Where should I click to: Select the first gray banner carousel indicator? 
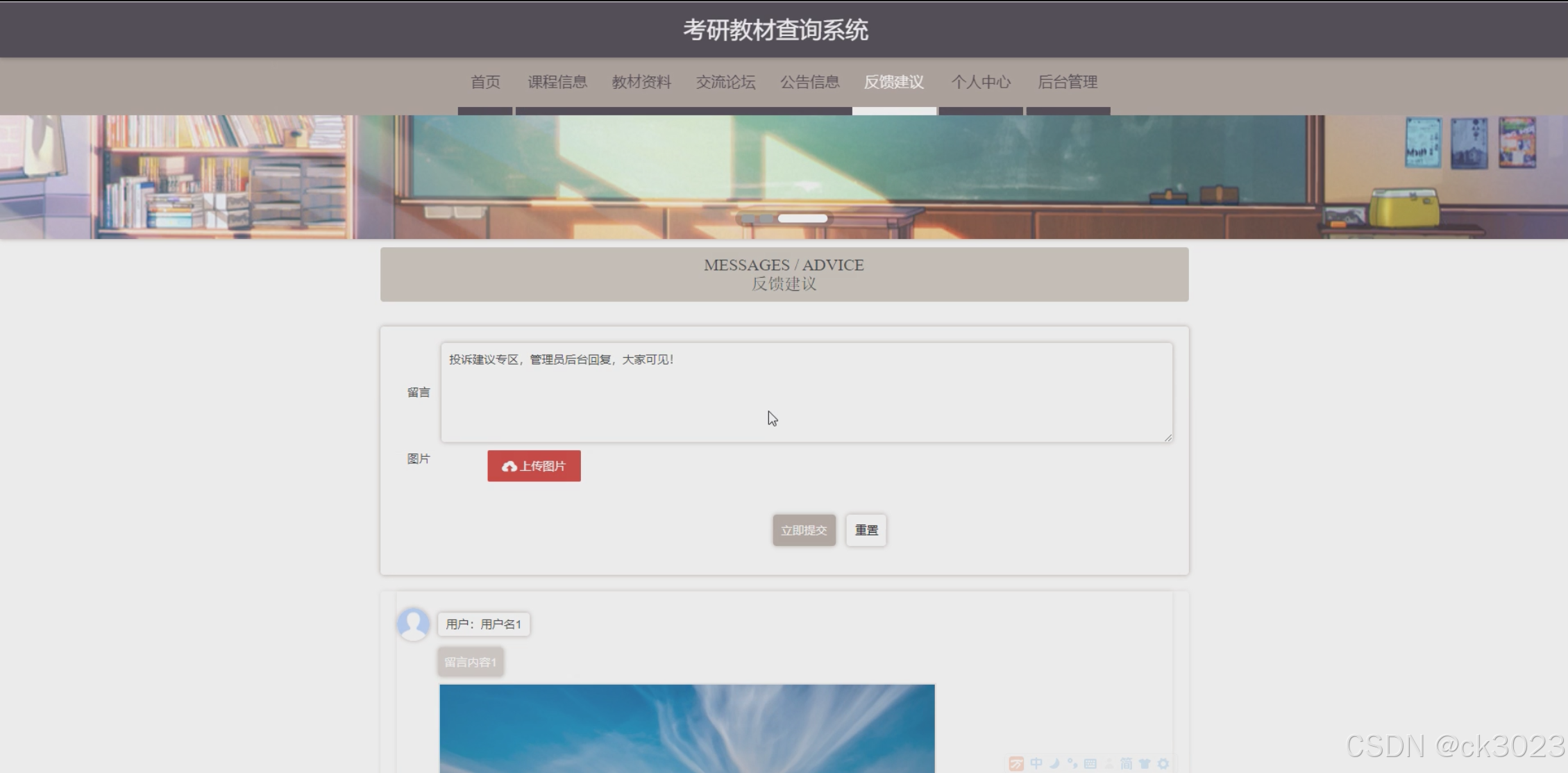tap(748, 219)
